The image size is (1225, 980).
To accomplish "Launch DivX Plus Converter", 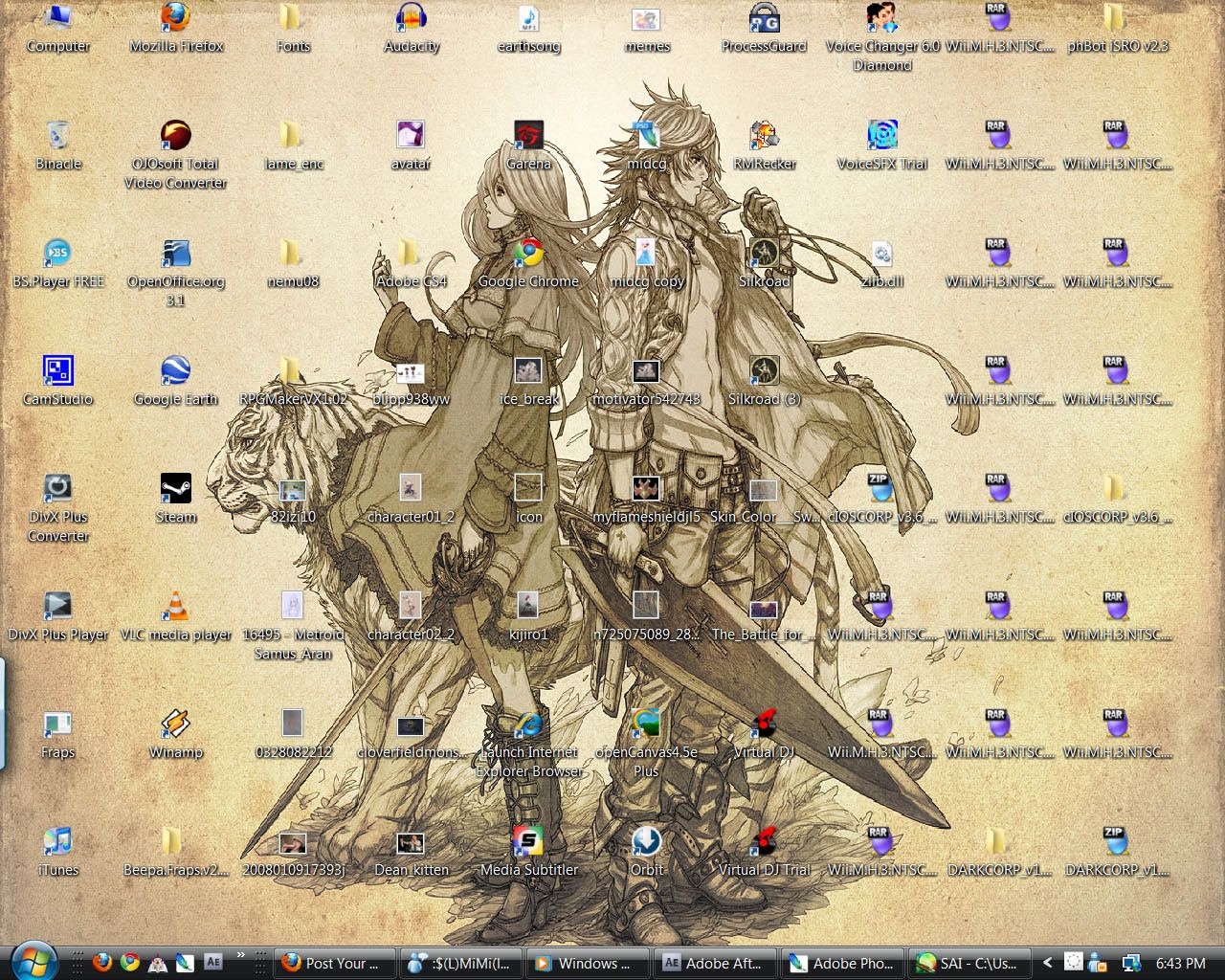I will click(58, 508).
